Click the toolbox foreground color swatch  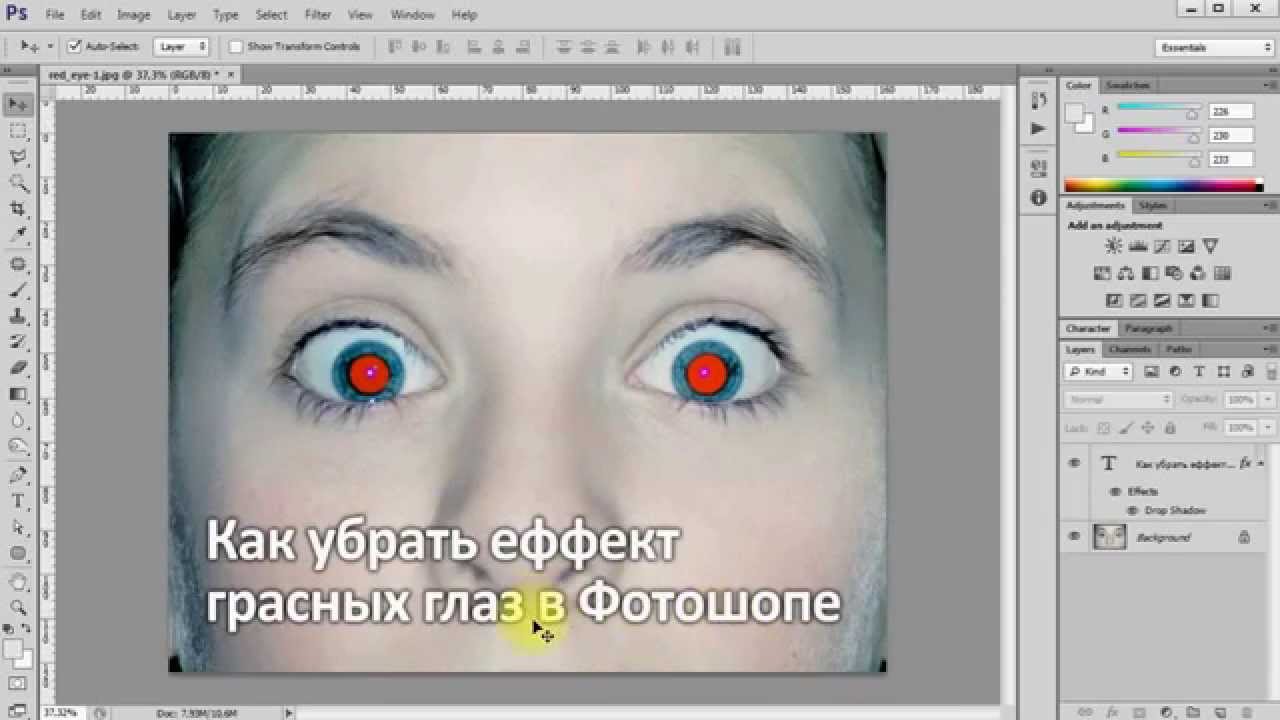coord(13,650)
